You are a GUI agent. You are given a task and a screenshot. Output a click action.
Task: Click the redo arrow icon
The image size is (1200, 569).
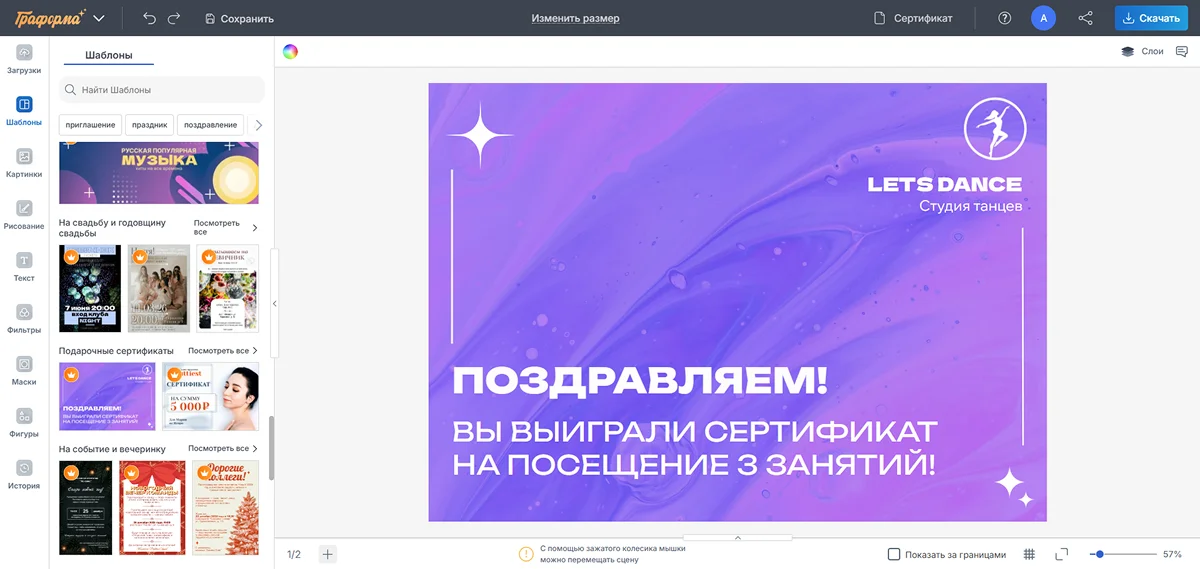tap(174, 18)
